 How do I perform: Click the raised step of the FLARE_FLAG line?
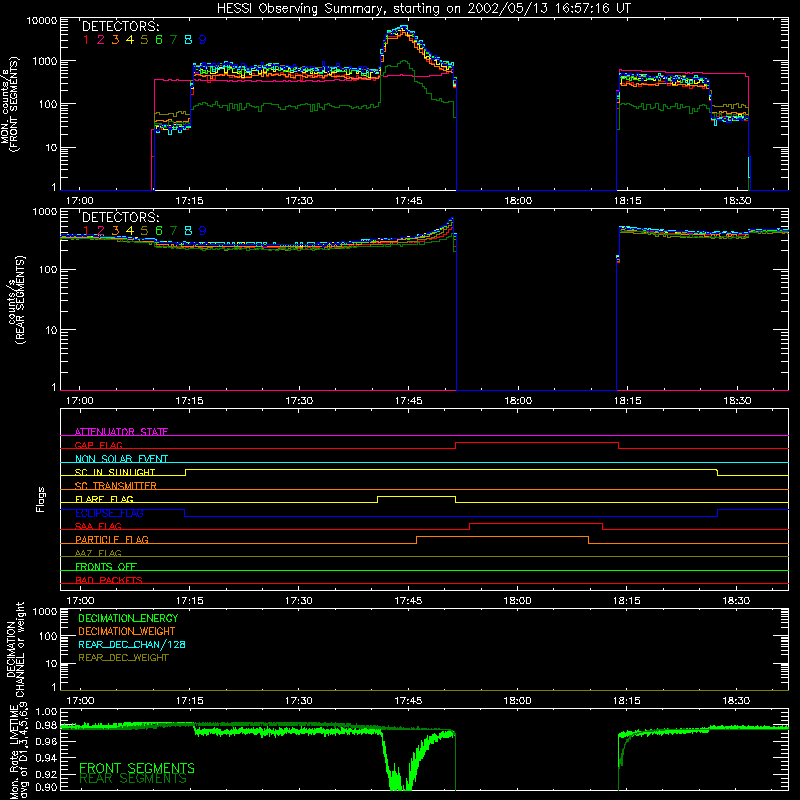point(416,496)
